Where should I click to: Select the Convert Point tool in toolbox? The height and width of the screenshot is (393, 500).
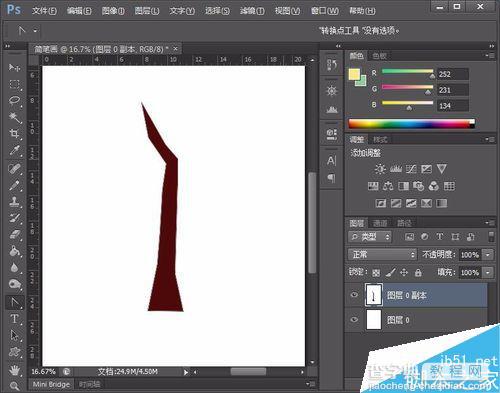[x=14, y=302]
